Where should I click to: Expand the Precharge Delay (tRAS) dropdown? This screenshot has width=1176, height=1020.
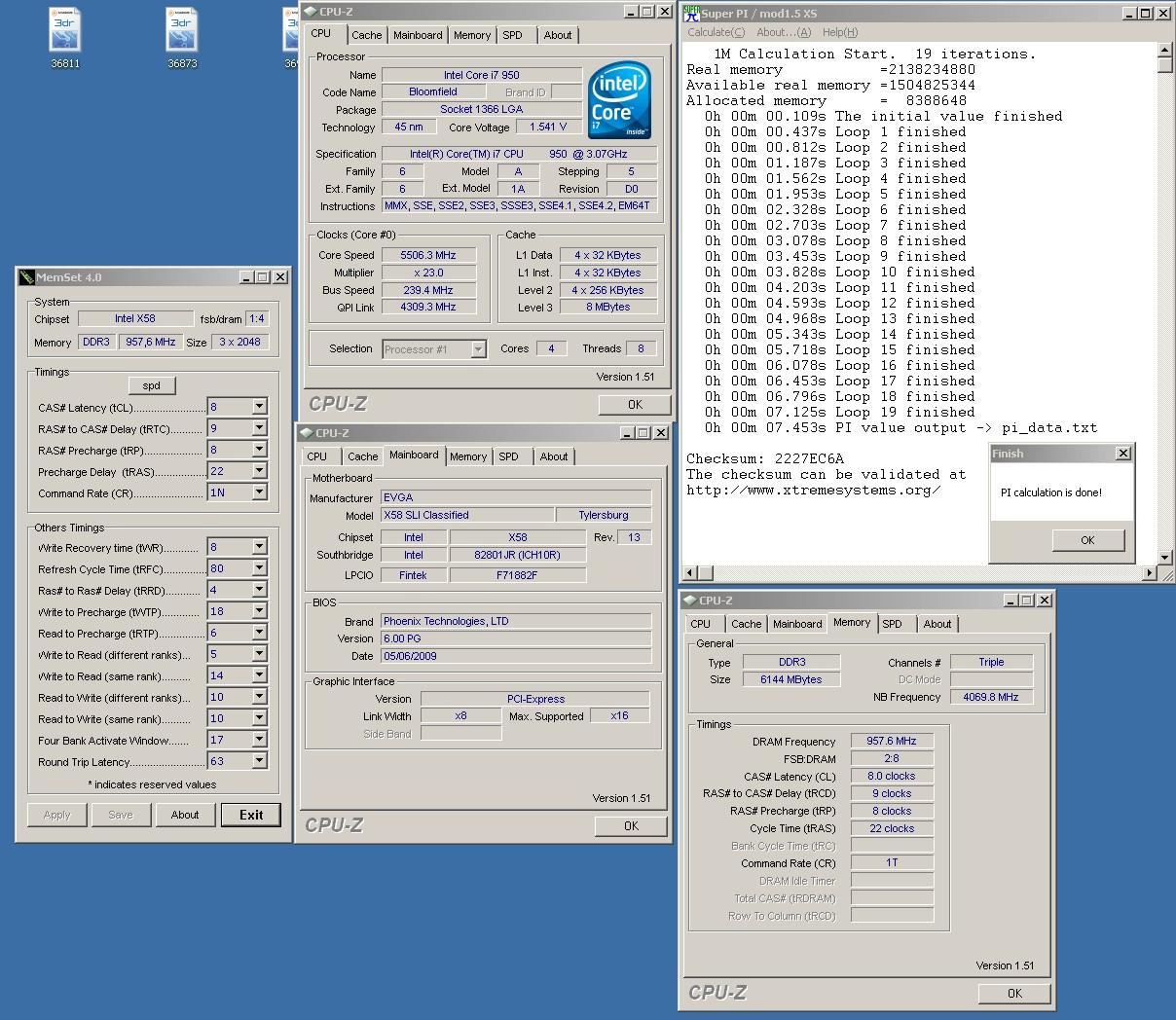tap(260, 471)
